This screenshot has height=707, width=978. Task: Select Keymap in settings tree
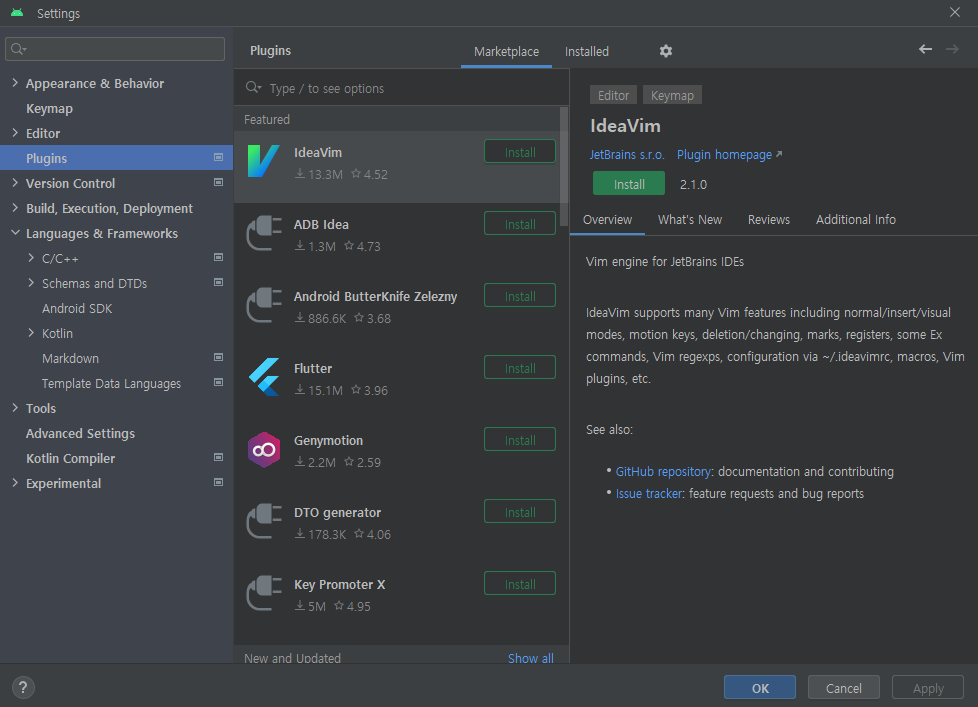[49, 108]
